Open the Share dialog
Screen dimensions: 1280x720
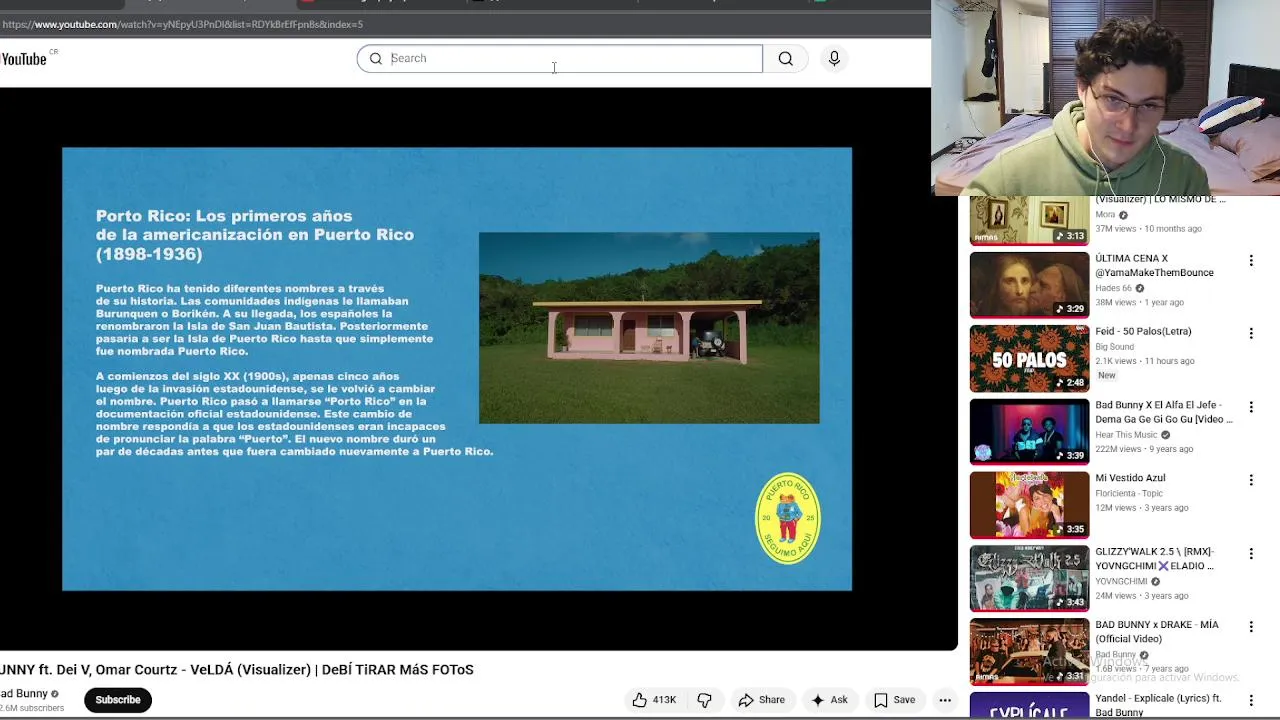pyautogui.click(x=761, y=700)
